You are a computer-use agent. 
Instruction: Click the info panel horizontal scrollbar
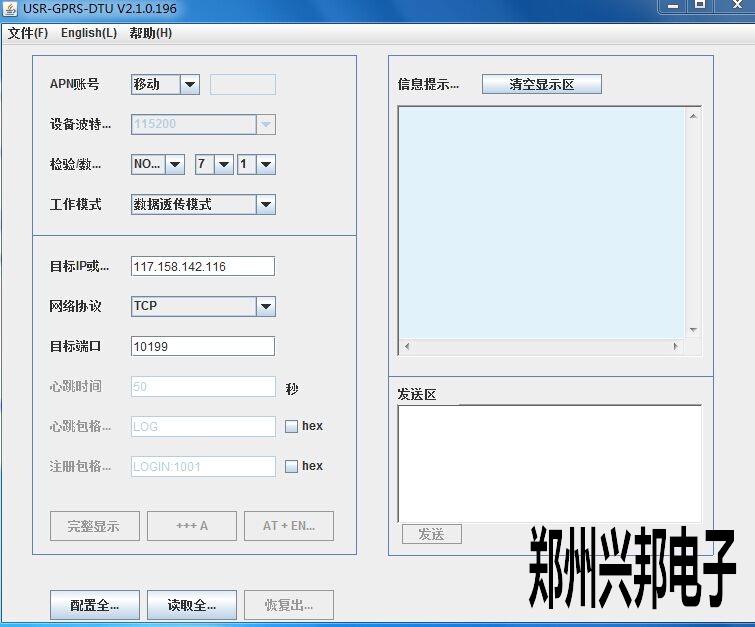tap(540, 347)
